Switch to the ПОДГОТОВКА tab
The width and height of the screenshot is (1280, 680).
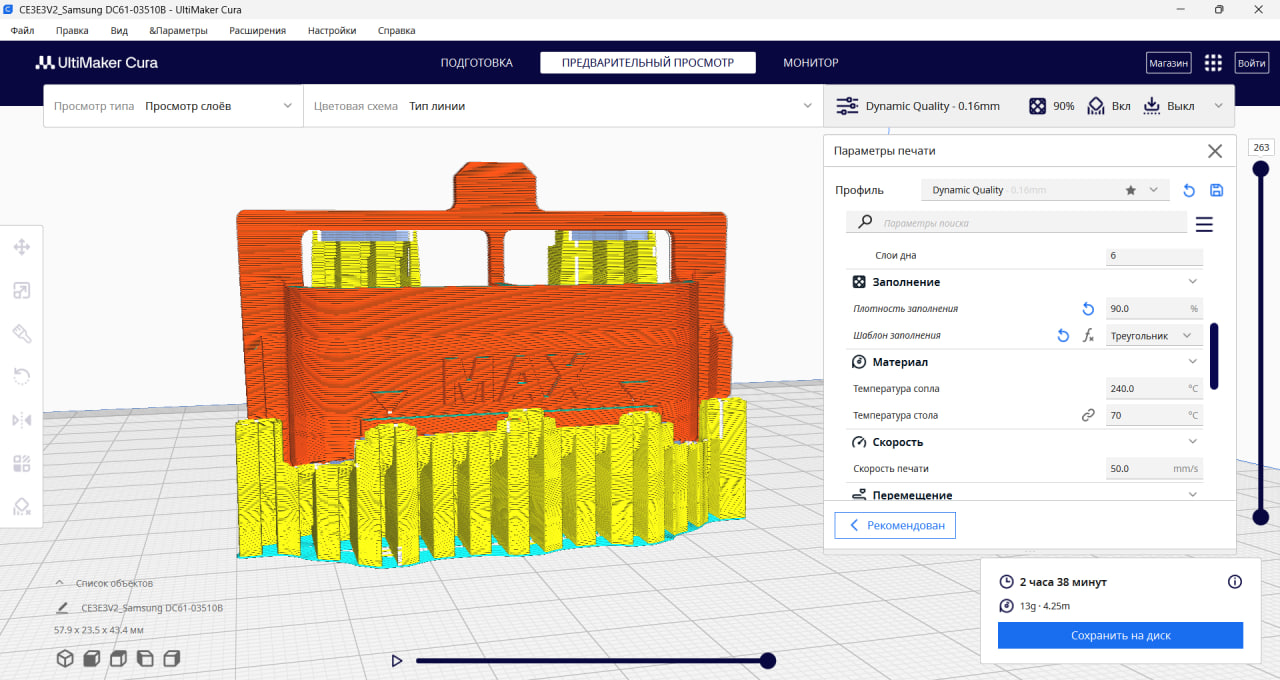477,63
